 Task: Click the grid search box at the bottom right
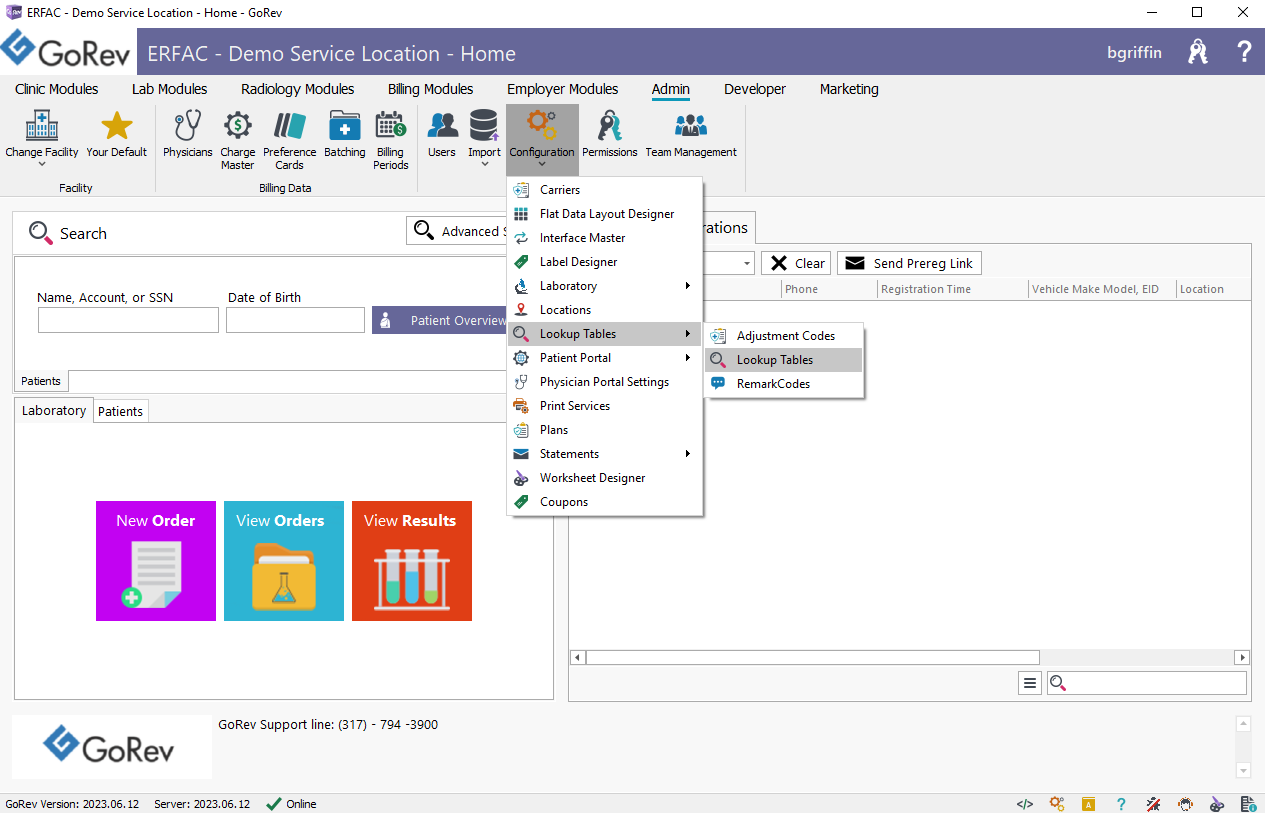coord(1147,683)
